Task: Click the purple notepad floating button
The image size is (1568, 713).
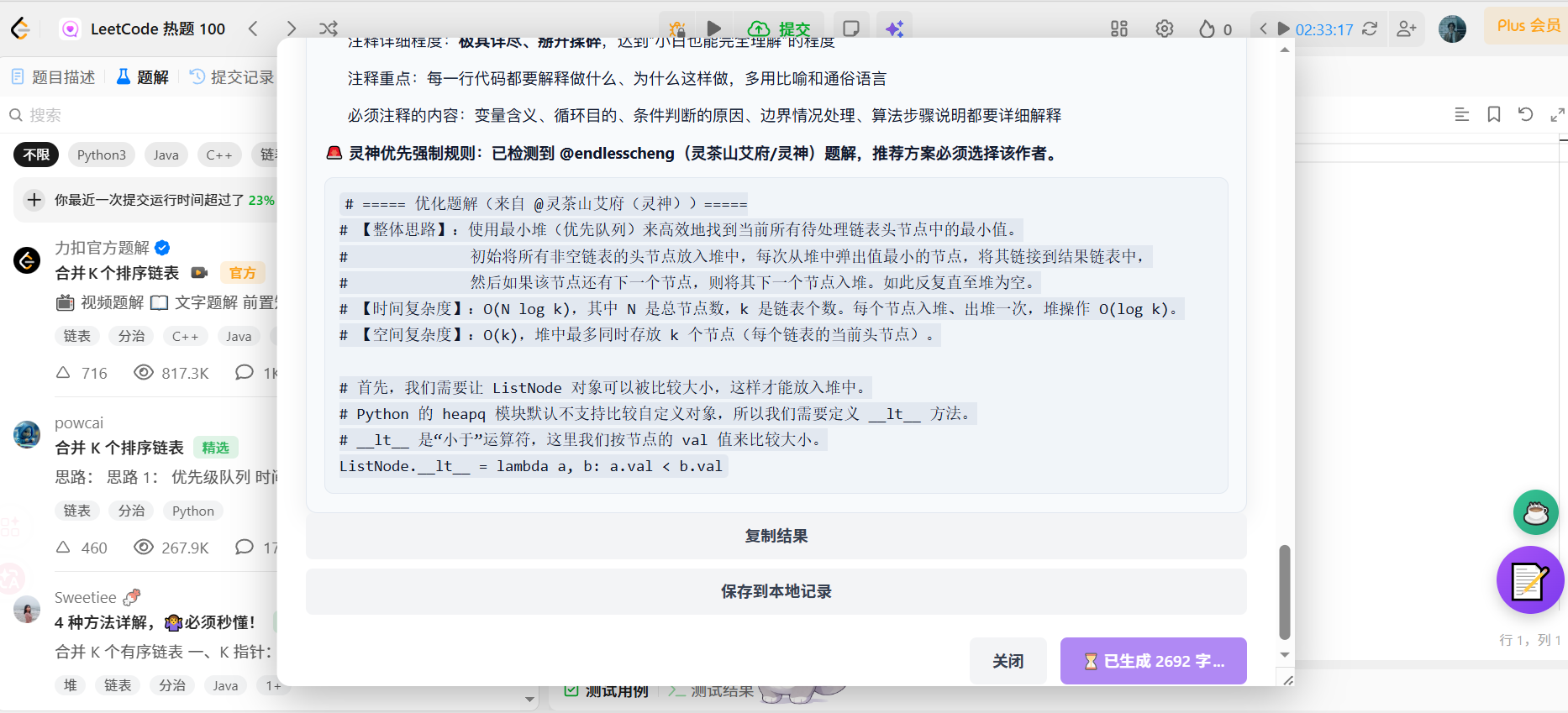Action: point(1530,580)
